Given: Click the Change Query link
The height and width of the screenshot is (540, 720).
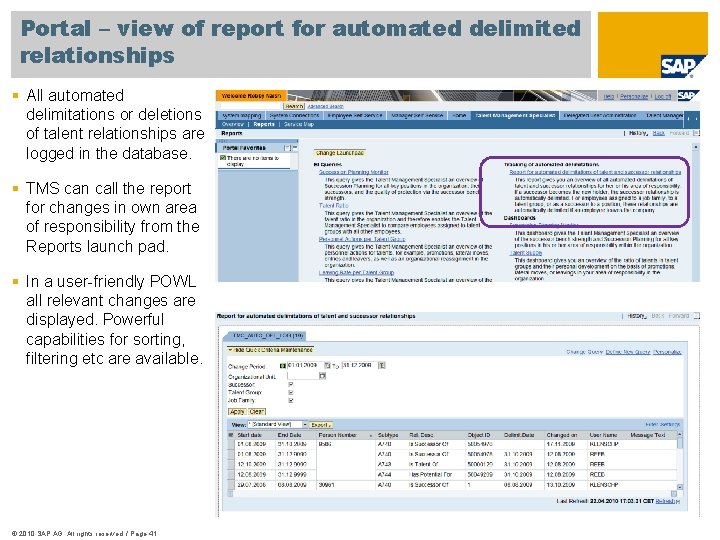Looking at the screenshot, I should point(585,352).
